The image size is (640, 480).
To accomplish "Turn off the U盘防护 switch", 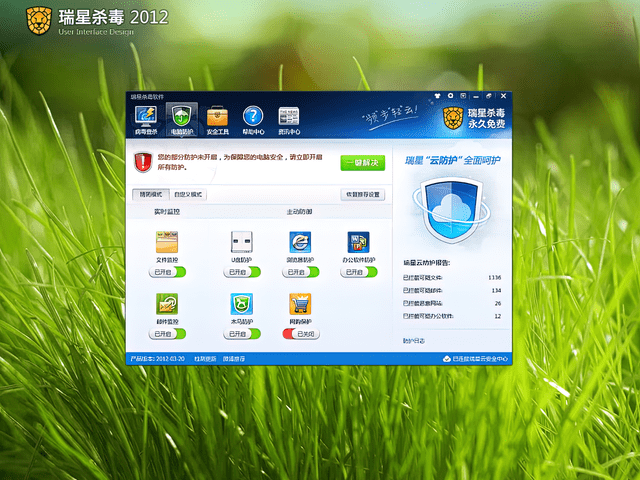I will pos(242,272).
